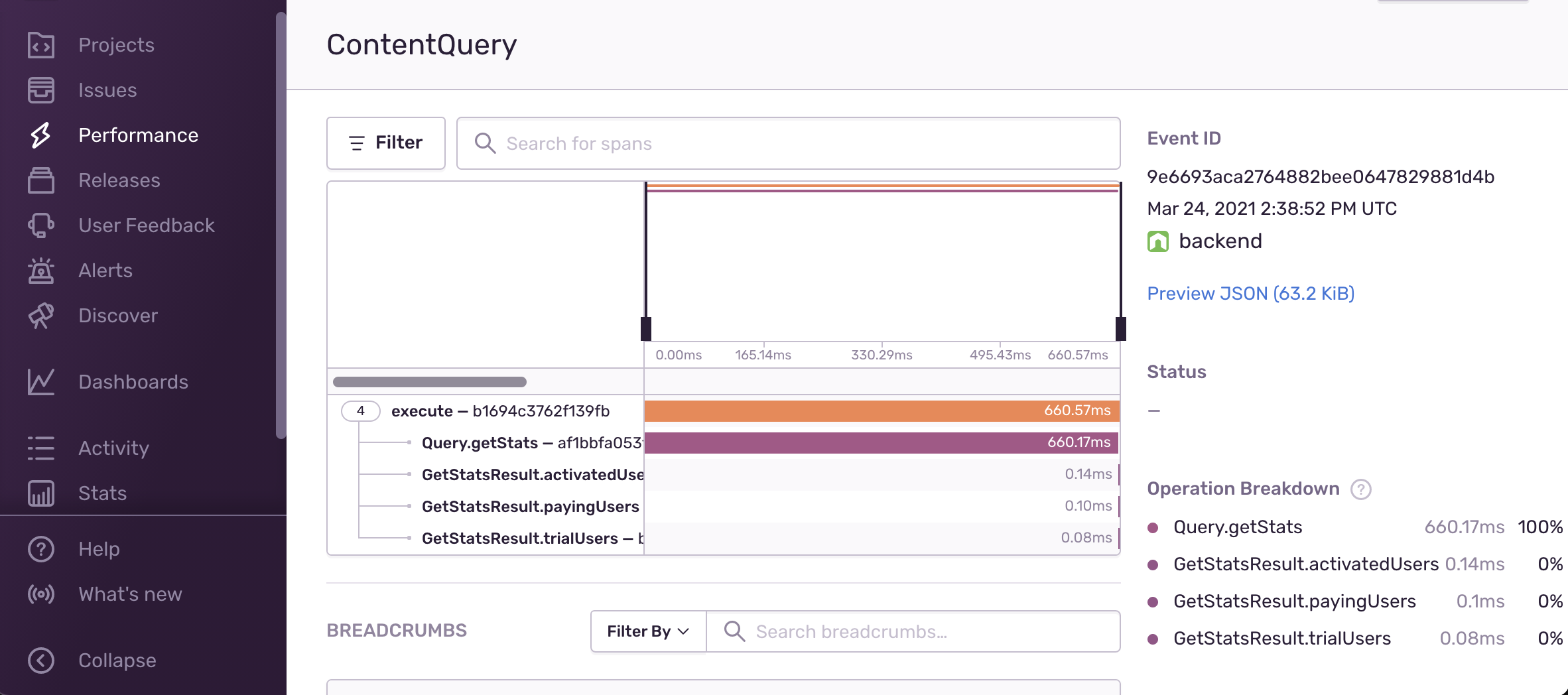Click the backend project name
Image resolution: width=1568 pixels, height=695 pixels.
[x=1220, y=241]
